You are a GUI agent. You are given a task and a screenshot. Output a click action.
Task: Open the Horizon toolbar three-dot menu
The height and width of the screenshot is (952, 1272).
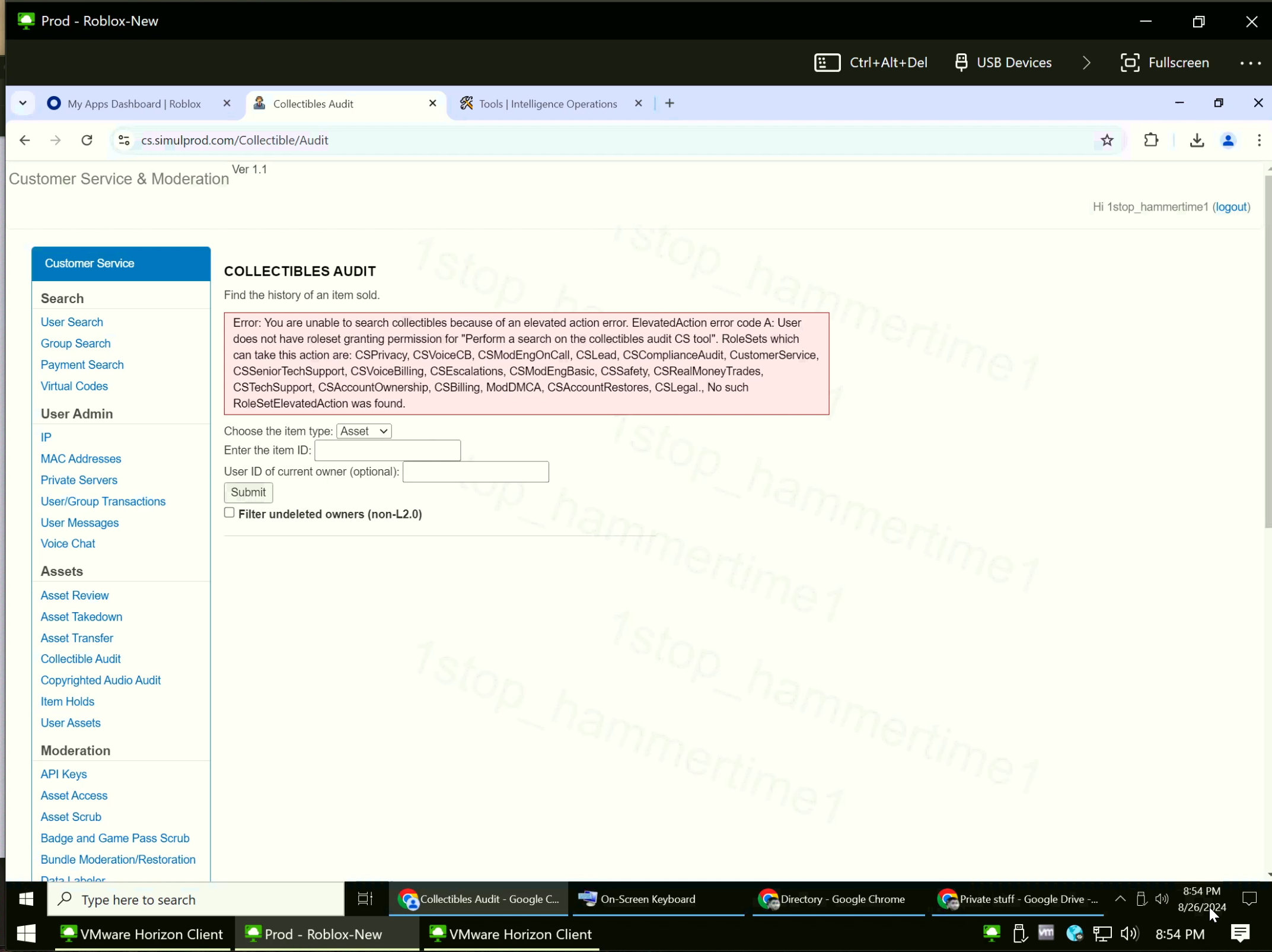tap(1251, 63)
